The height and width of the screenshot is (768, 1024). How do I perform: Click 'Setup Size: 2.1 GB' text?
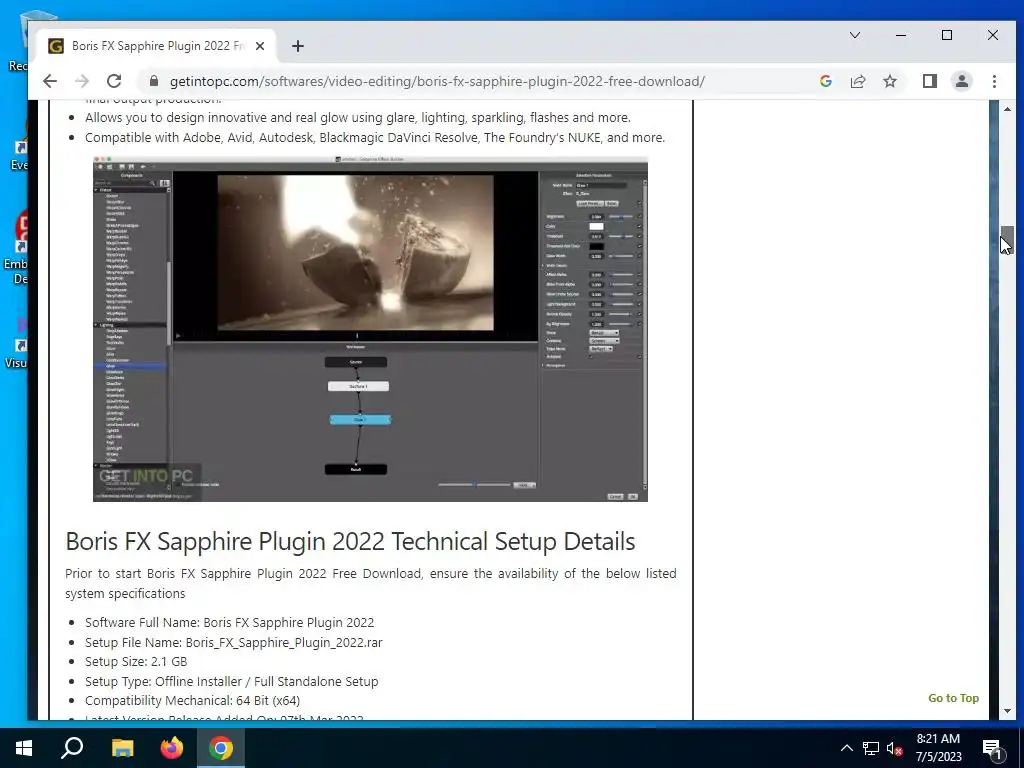136,662
